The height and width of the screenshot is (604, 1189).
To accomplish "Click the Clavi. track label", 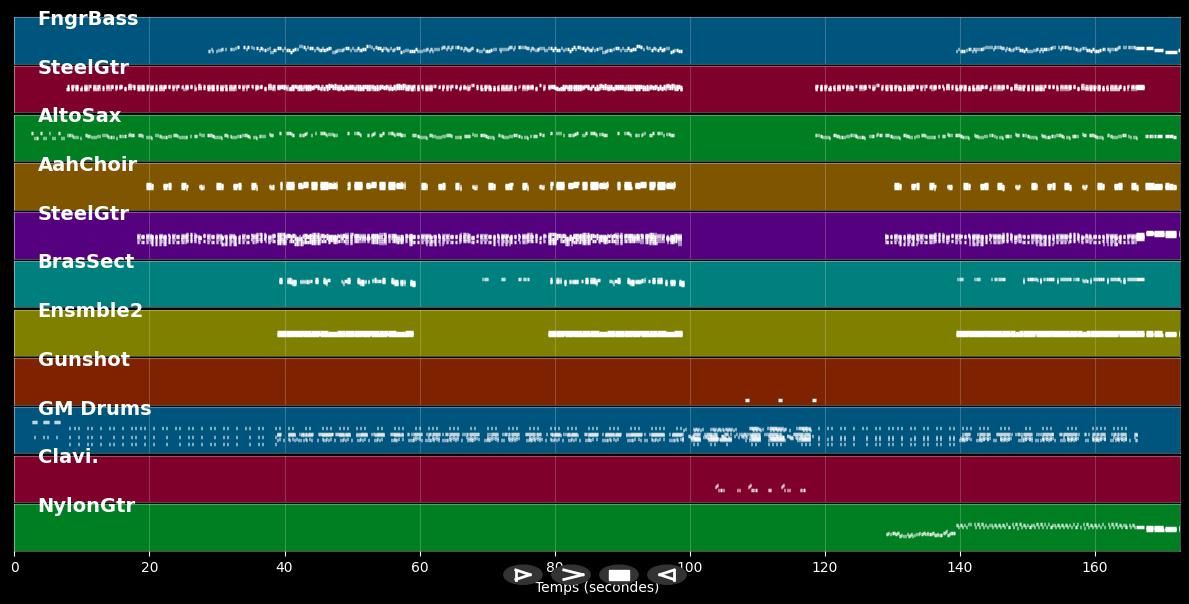I will 68,457.
